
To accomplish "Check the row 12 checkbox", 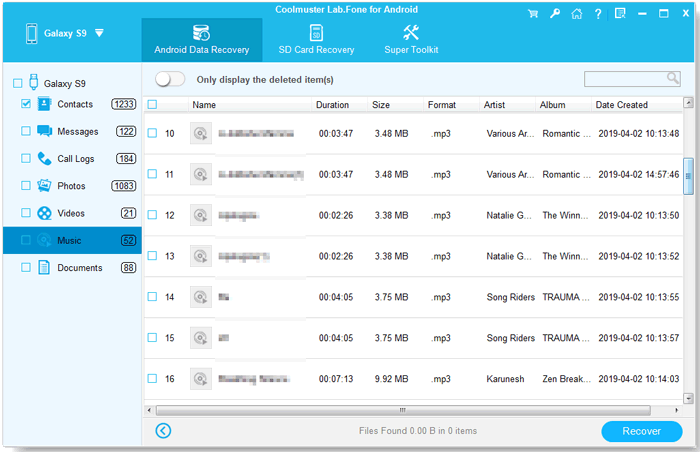I will pos(152,215).
